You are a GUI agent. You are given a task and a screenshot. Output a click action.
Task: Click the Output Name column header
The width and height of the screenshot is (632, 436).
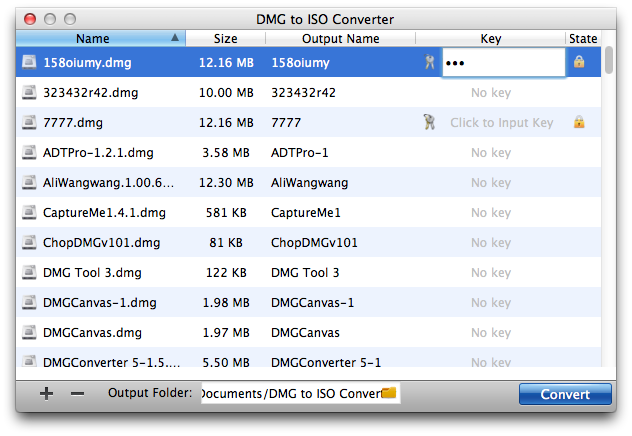[x=340, y=39]
